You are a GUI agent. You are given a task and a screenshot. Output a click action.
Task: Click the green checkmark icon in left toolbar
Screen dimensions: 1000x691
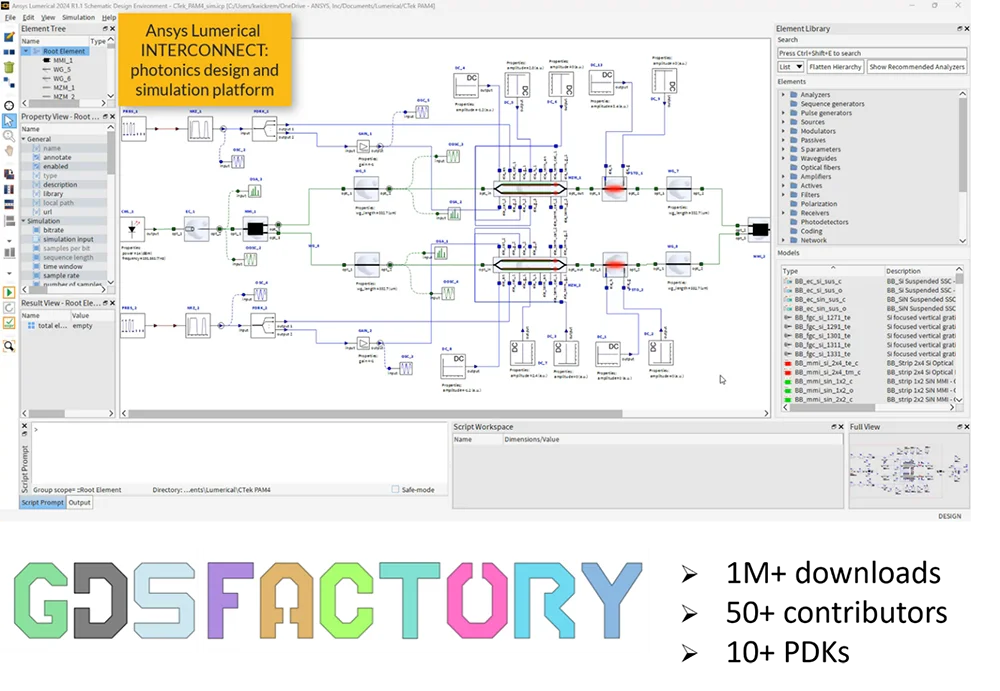click(x=9, y=323)
